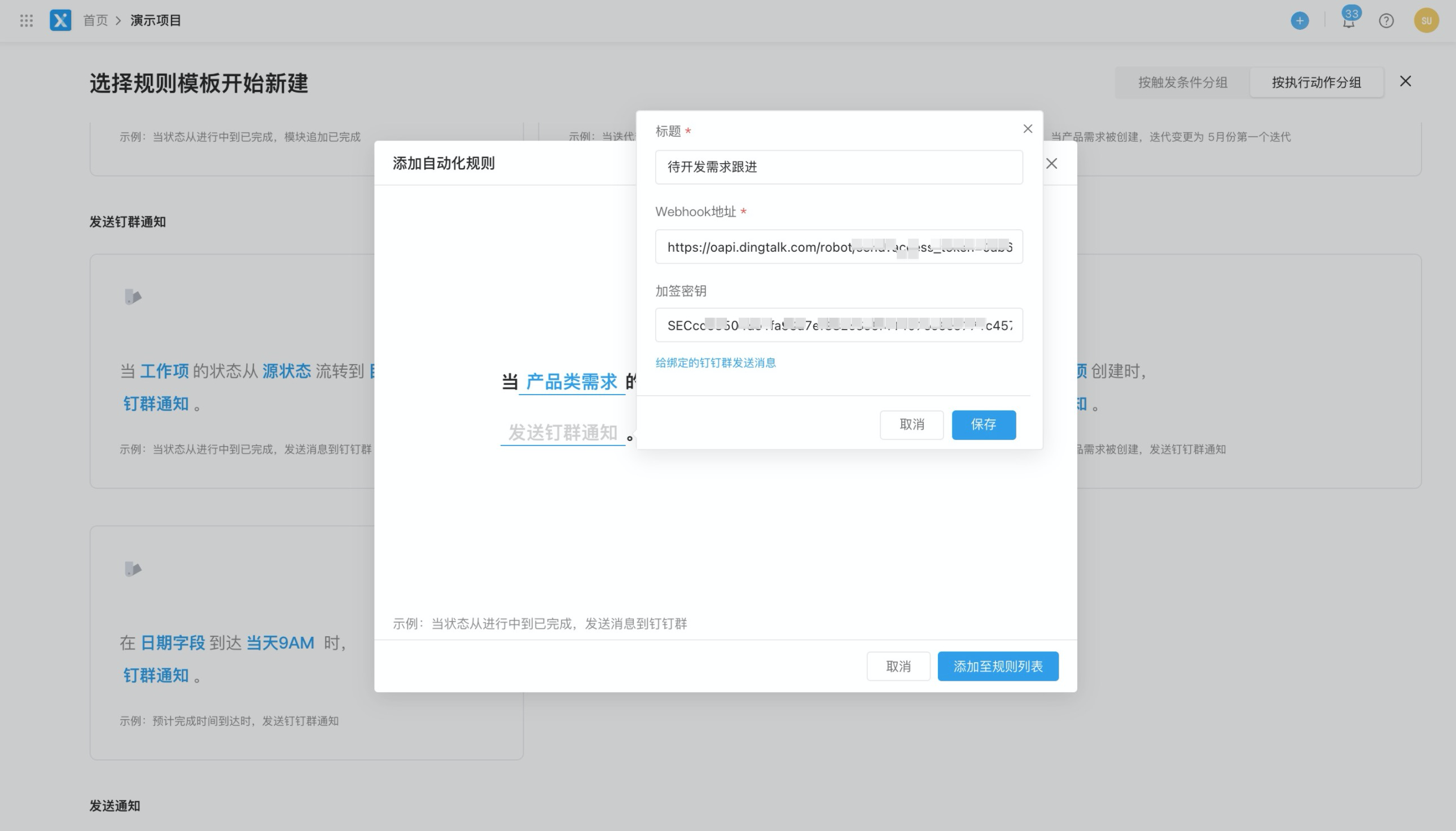Click DingTalk icon on status-change card

(x=133, y=297)
